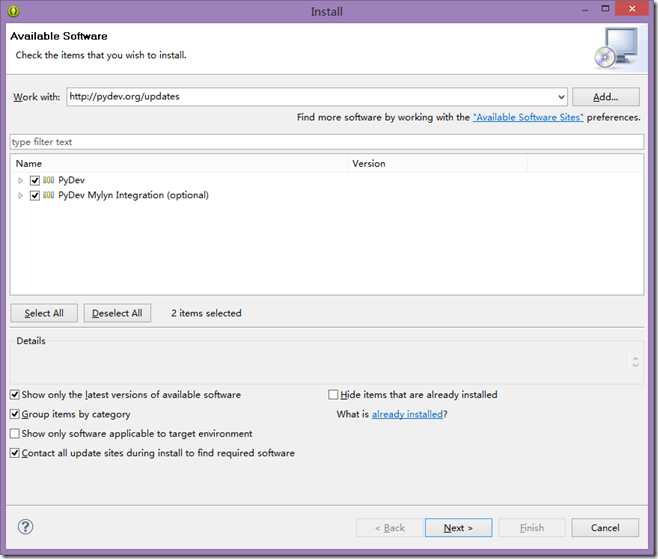This screenshot has height=559, width=658.
Task: Select PyDev Mylyn Integration (optional) row label
Action: point(133,195)
